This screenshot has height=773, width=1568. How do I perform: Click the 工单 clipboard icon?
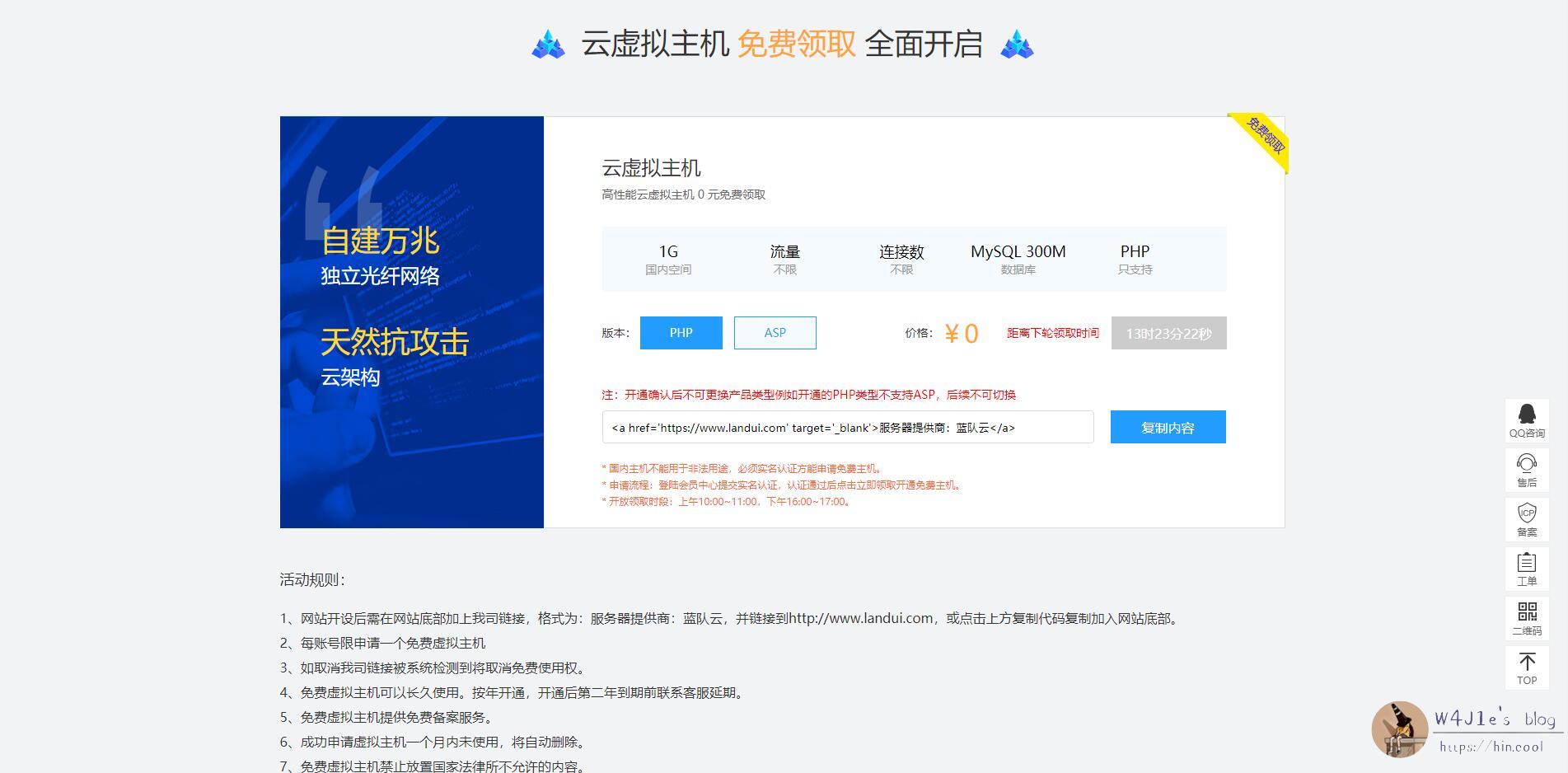click(x=1527, y=568)
